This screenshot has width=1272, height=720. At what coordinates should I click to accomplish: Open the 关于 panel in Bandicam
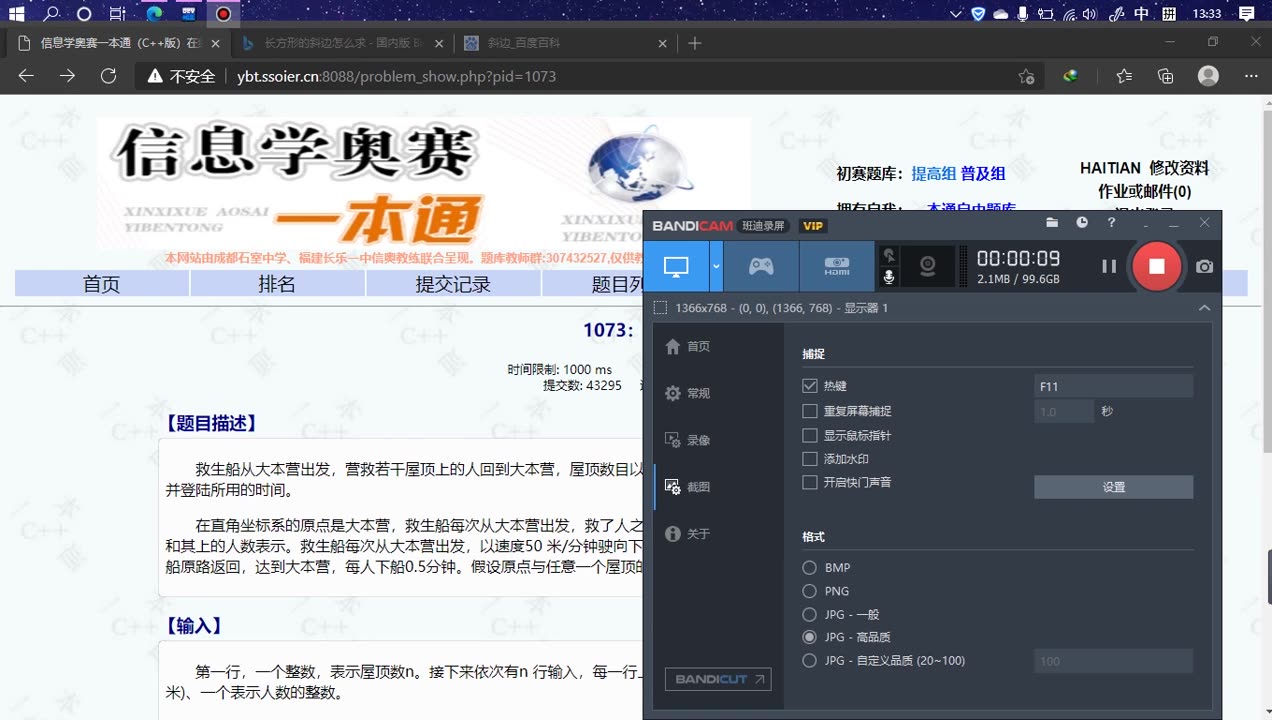pyautogui.click(x=697, y=533)
